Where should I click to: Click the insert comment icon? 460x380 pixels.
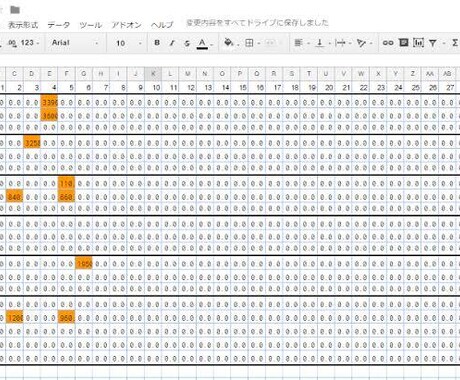coord(403,42)
